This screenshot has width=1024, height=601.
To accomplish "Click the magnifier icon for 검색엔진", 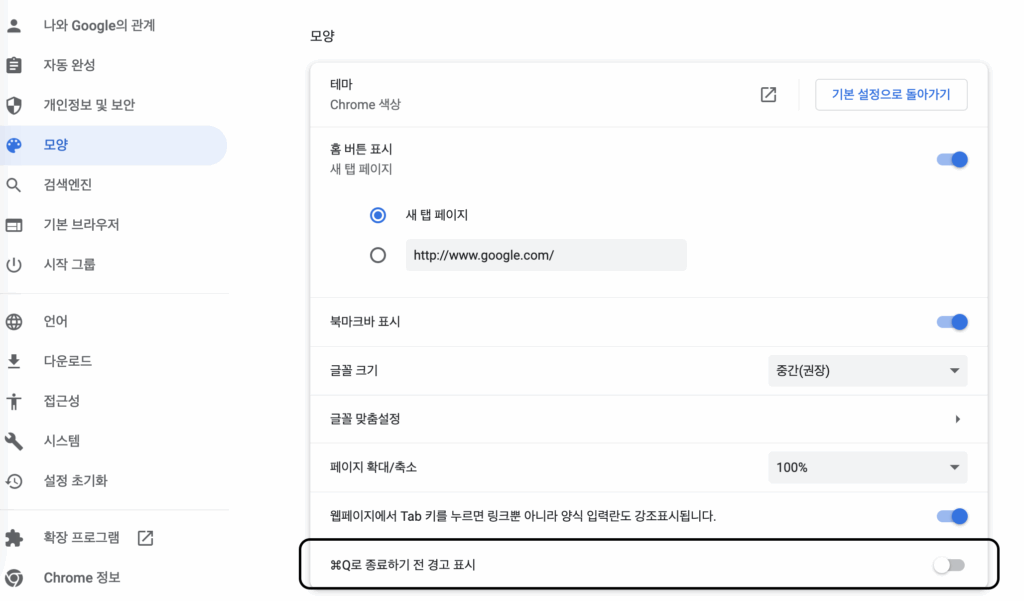I will click(x=14, y=185).
